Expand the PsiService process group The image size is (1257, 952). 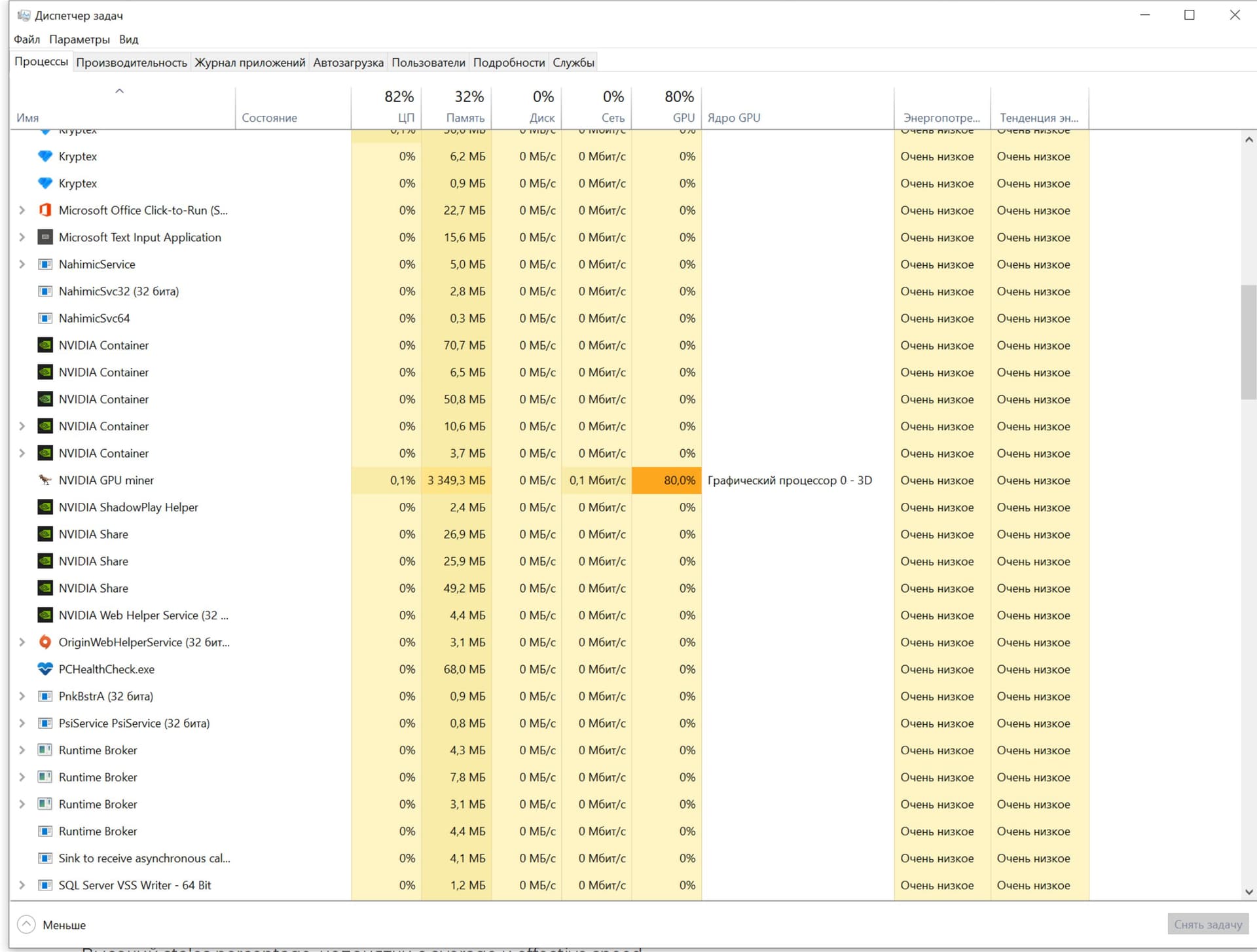[x=22, y=723]
